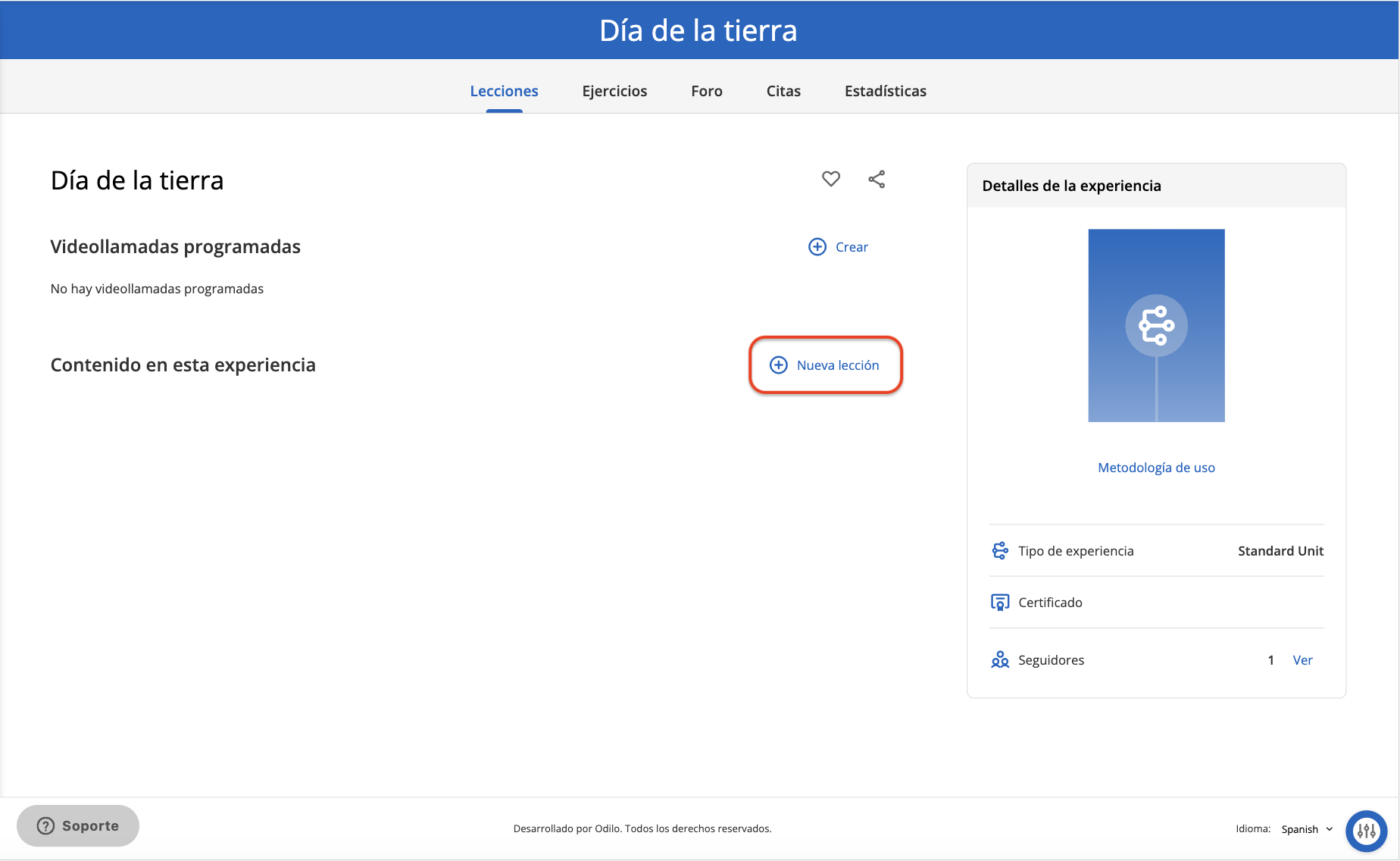Click Ver to view followers
Image resolution: width=1400 pixels, height=861 pixels.
click(x=1302, y=660)
